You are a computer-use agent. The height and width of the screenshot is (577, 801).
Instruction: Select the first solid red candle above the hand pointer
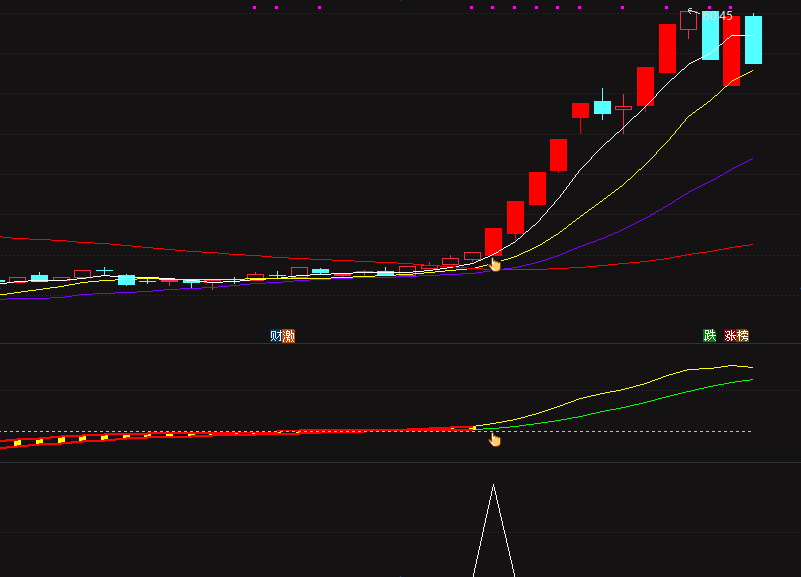point(493,242)
